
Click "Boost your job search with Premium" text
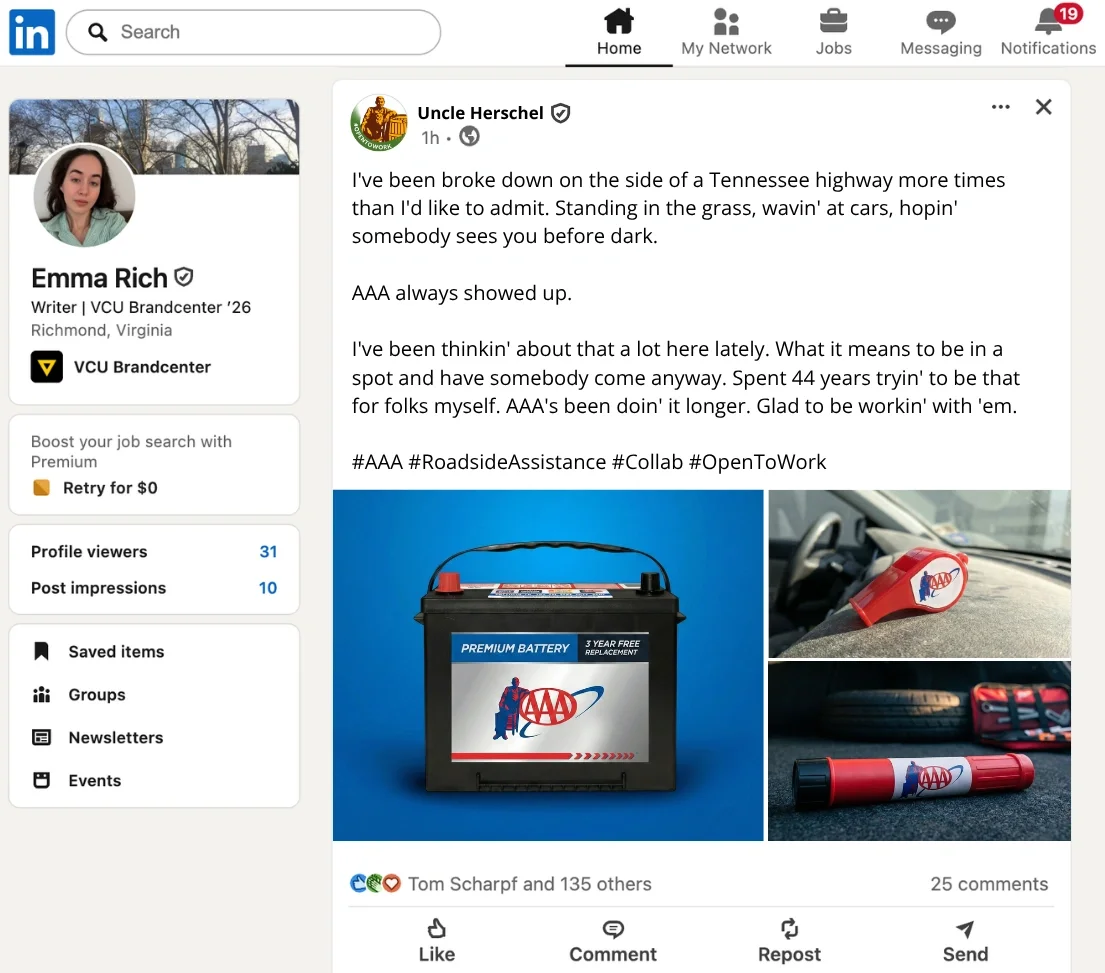(x=131, y=452)
